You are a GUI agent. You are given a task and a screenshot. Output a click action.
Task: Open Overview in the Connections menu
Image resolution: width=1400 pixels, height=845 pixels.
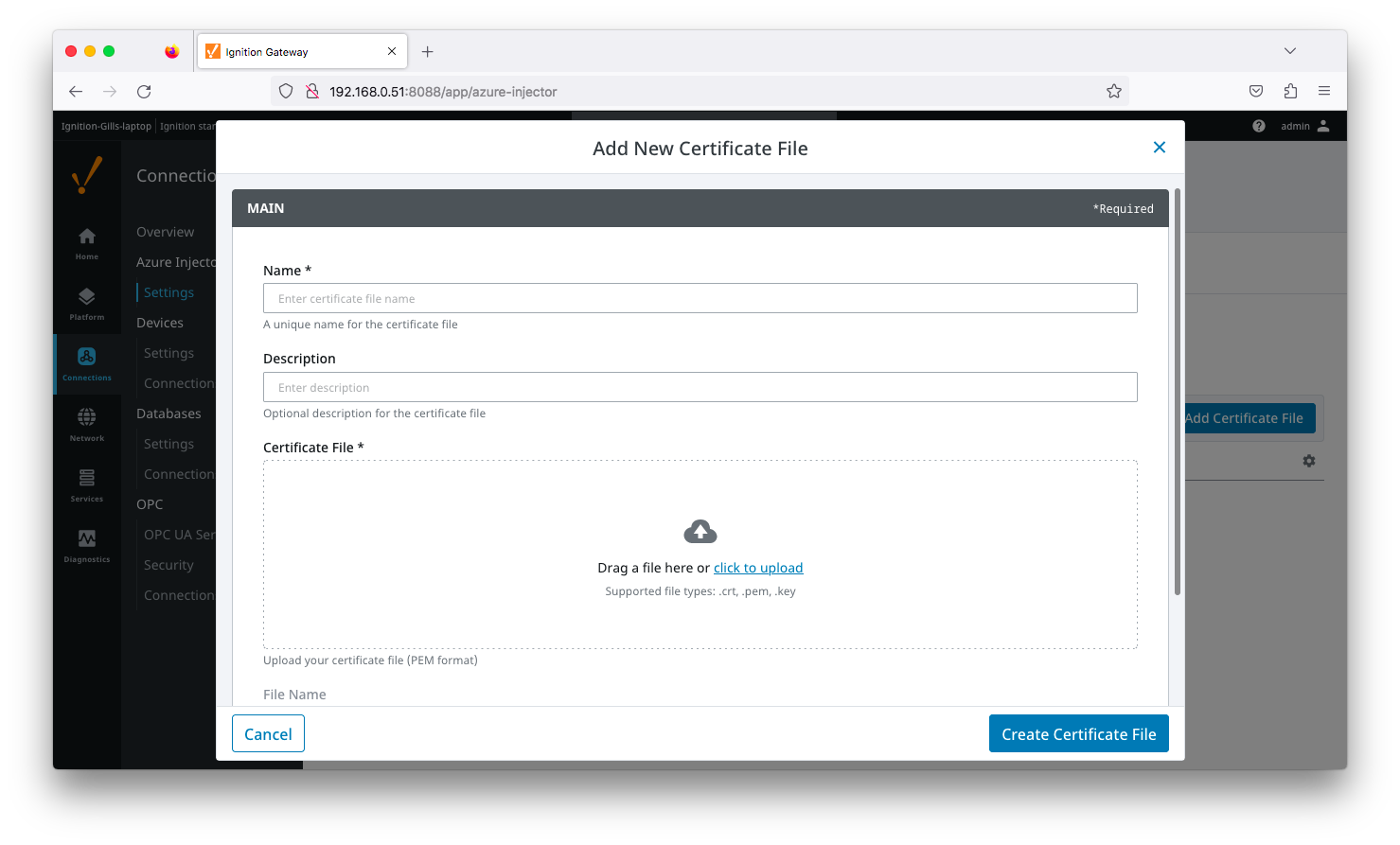(x=165, y=232)
